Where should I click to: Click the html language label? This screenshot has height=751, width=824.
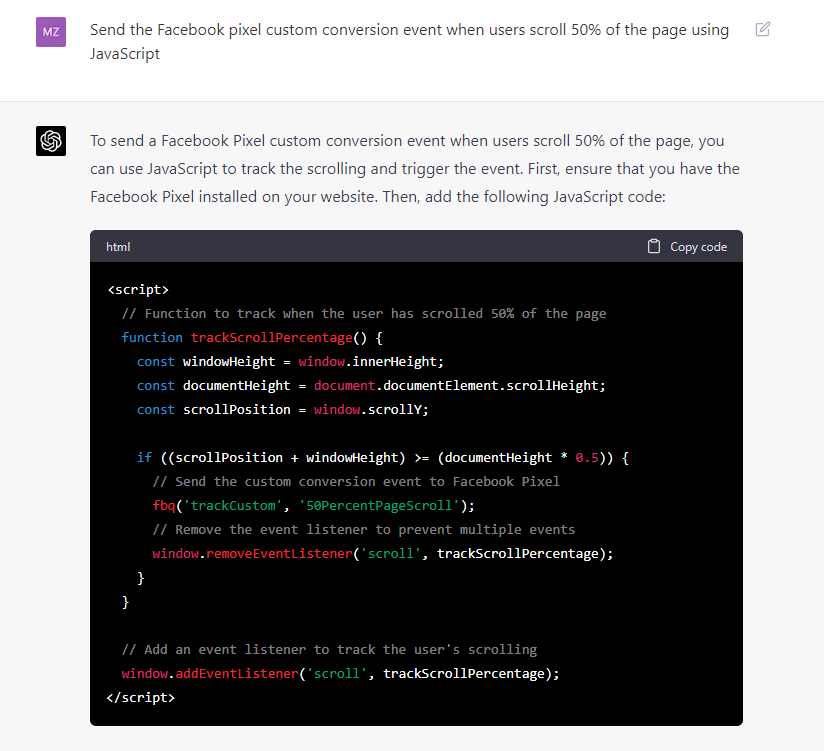118,247
